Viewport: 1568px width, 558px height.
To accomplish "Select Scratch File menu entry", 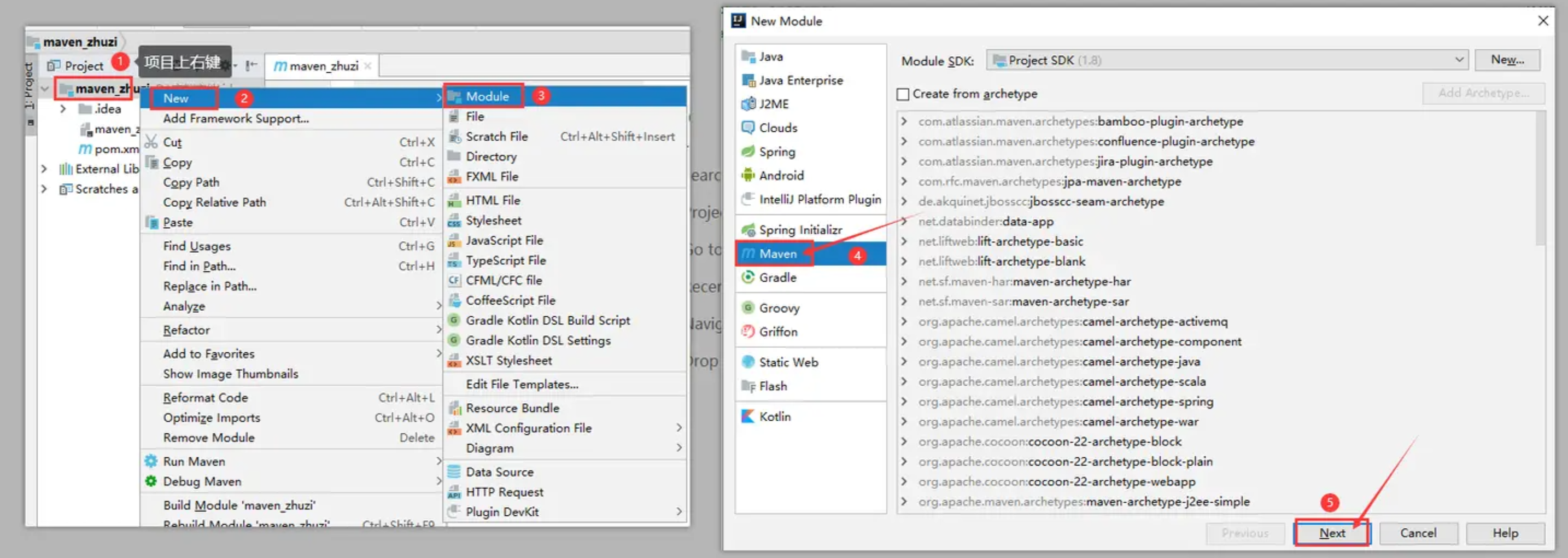I will [x=565, y=136].
